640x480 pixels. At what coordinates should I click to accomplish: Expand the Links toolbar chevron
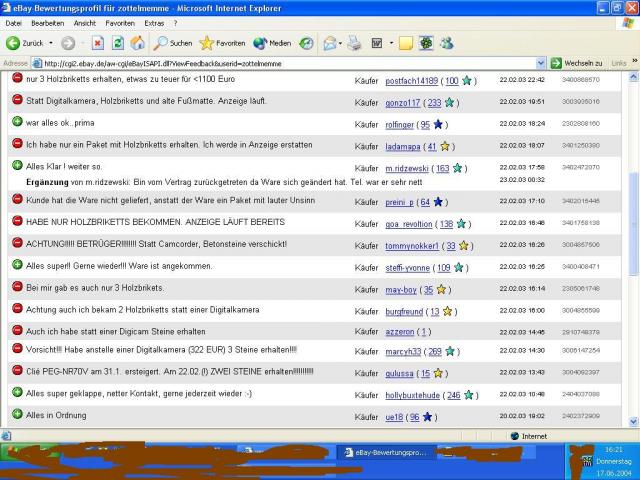tap(635, 60)
